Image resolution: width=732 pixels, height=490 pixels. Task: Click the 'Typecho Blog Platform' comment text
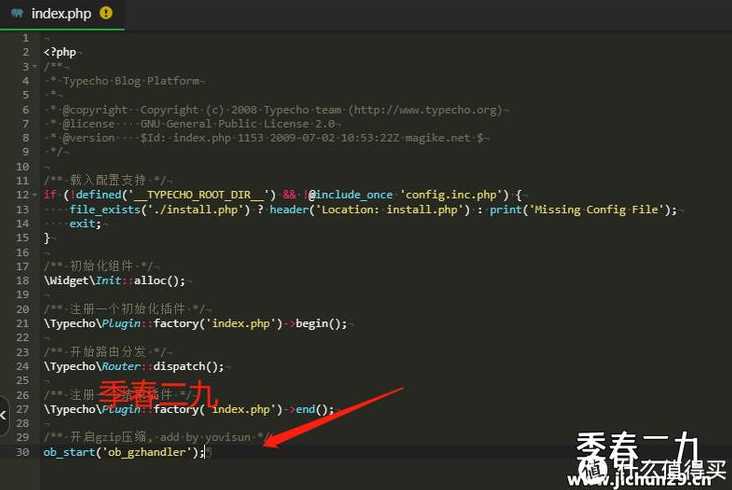pyautogui.click(x=131, y=81)
